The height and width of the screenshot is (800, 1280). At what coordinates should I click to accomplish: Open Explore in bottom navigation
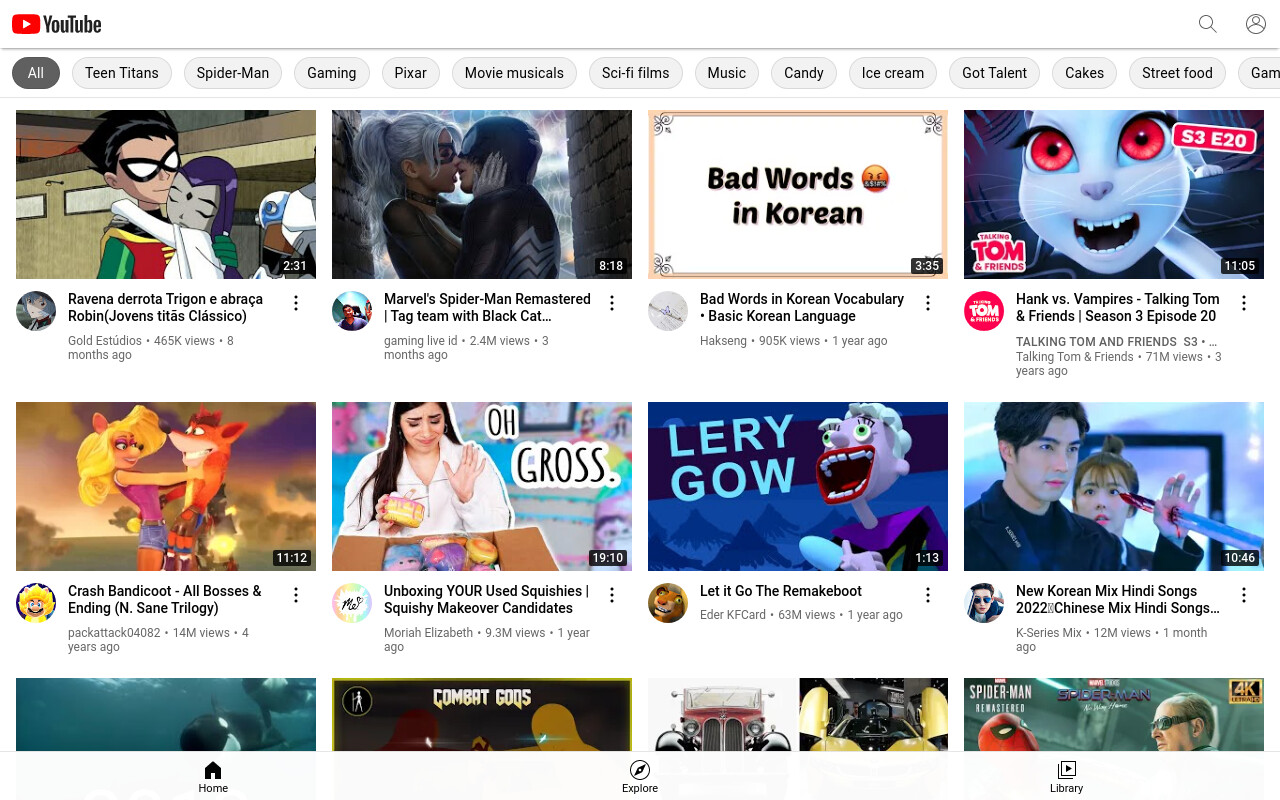click(640, 776)
